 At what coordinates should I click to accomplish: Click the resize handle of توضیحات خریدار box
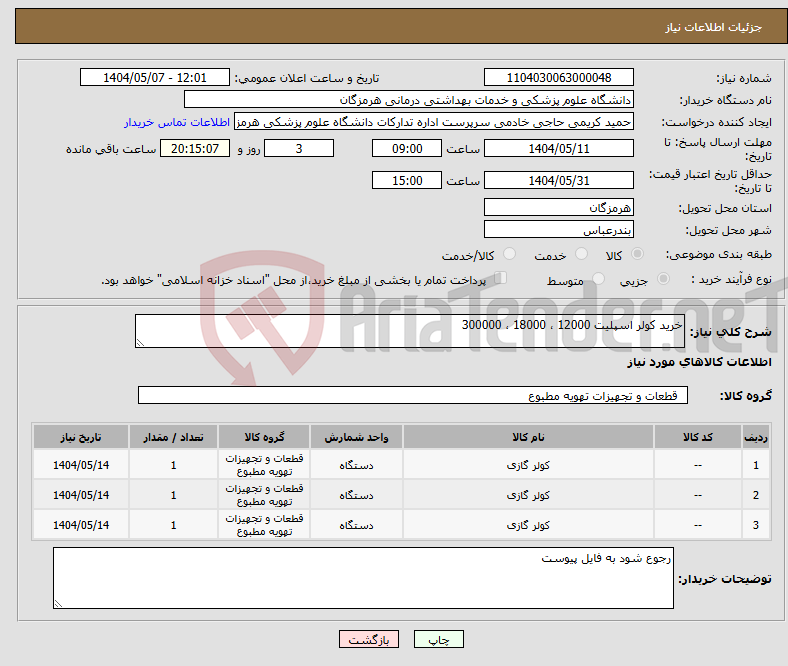pos(59,603)
